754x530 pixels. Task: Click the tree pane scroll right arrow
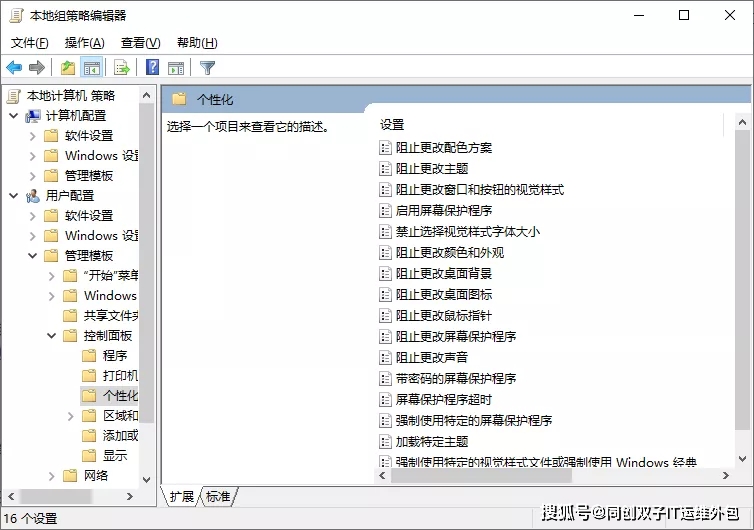click(x=130, y=496)
